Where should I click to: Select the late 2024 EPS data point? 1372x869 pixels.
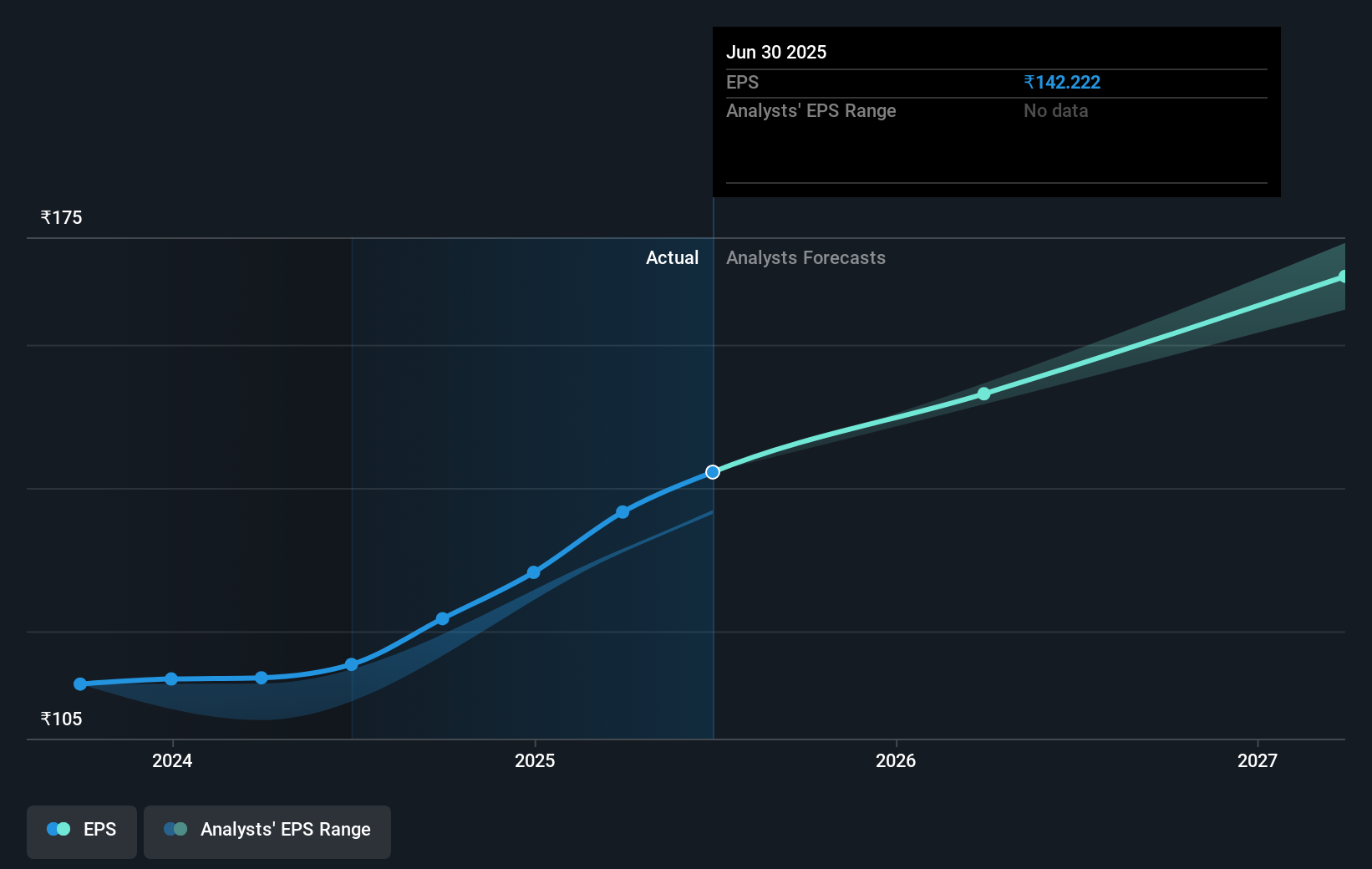coord(443,618)
